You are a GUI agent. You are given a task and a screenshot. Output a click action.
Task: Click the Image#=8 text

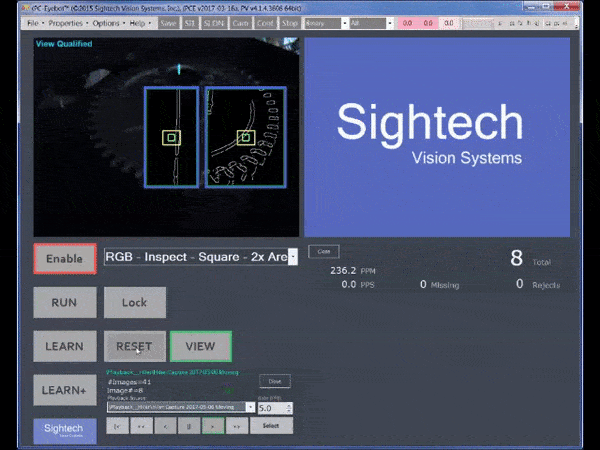coord(125,390)
